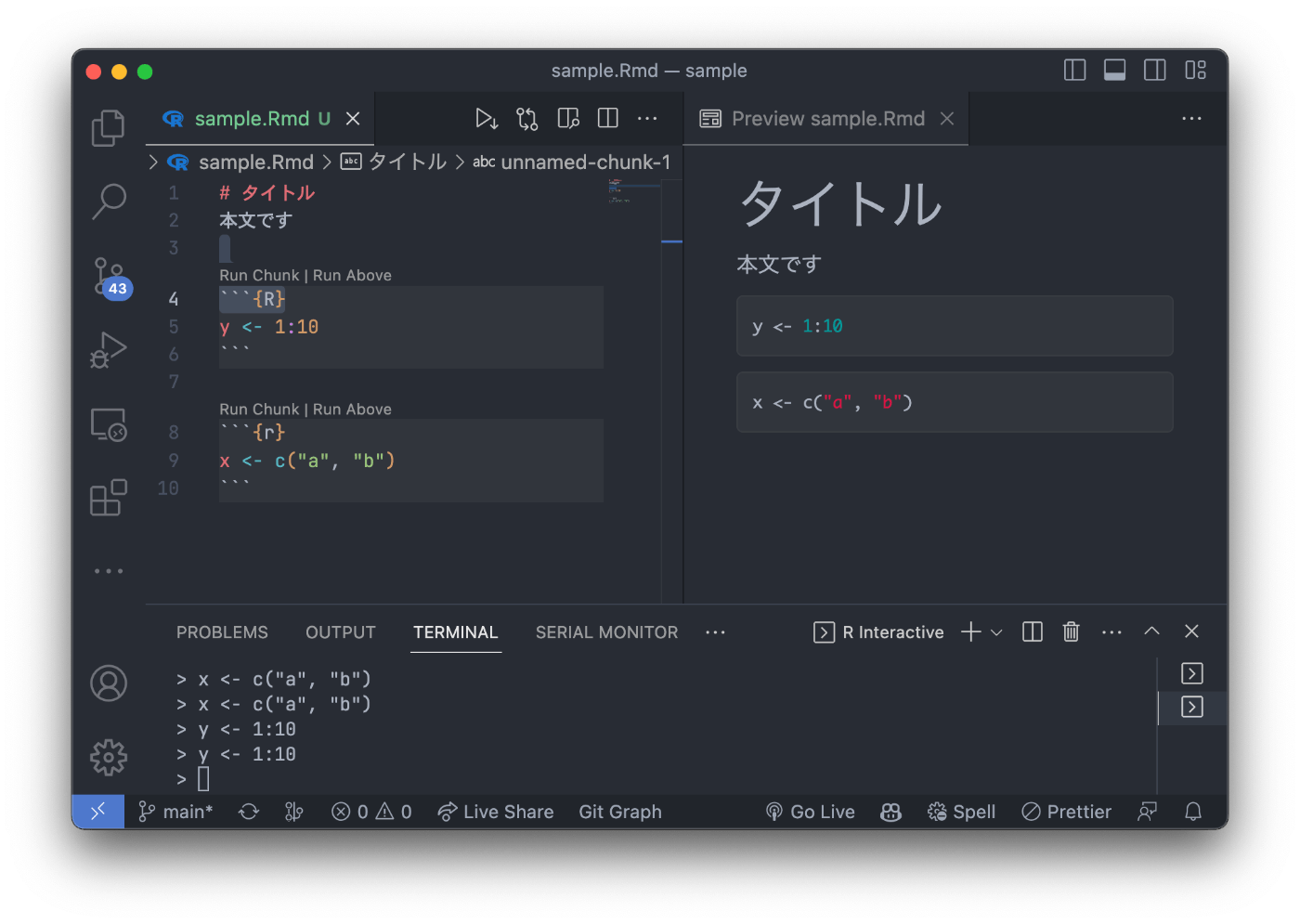Open Remote Explorer view
Screen dimensions: 1300x924
[x=109, y=424]
